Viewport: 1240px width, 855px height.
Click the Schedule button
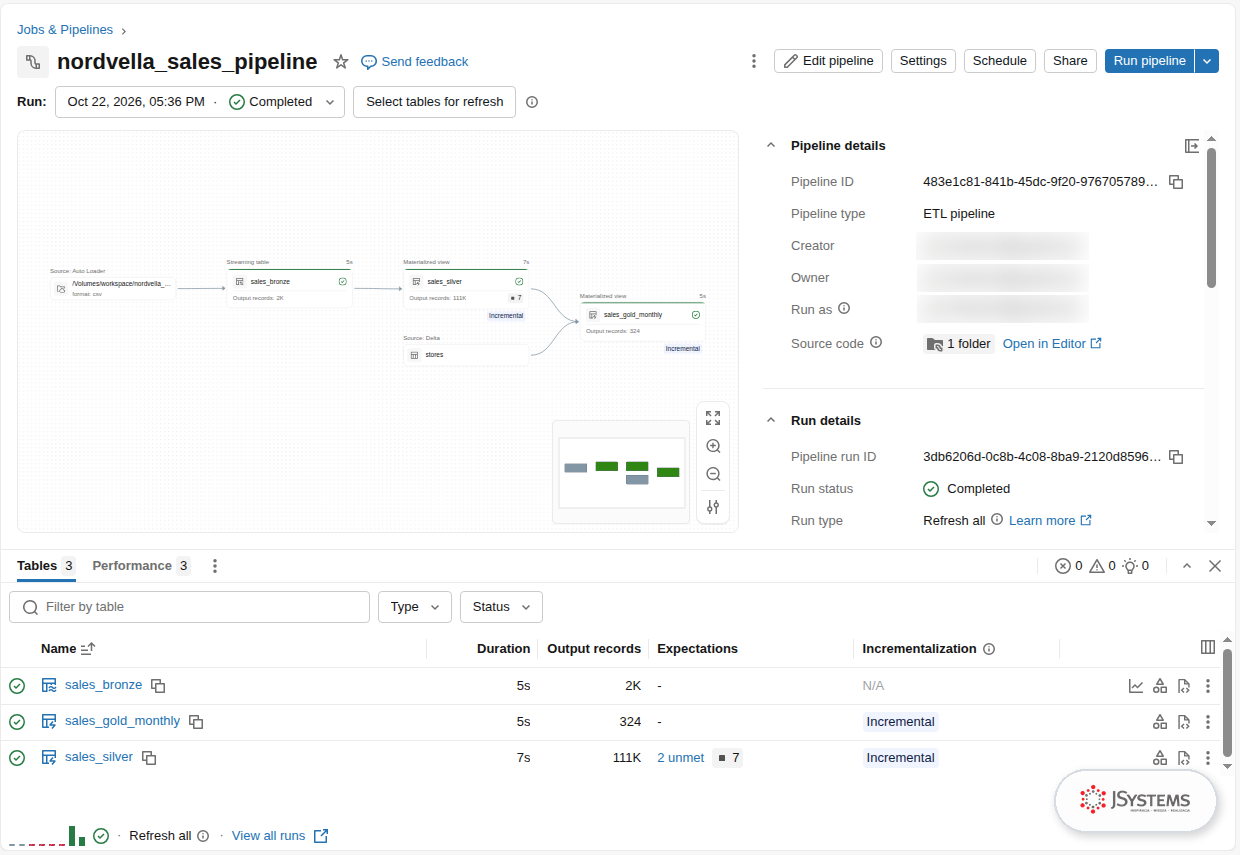1000,61
